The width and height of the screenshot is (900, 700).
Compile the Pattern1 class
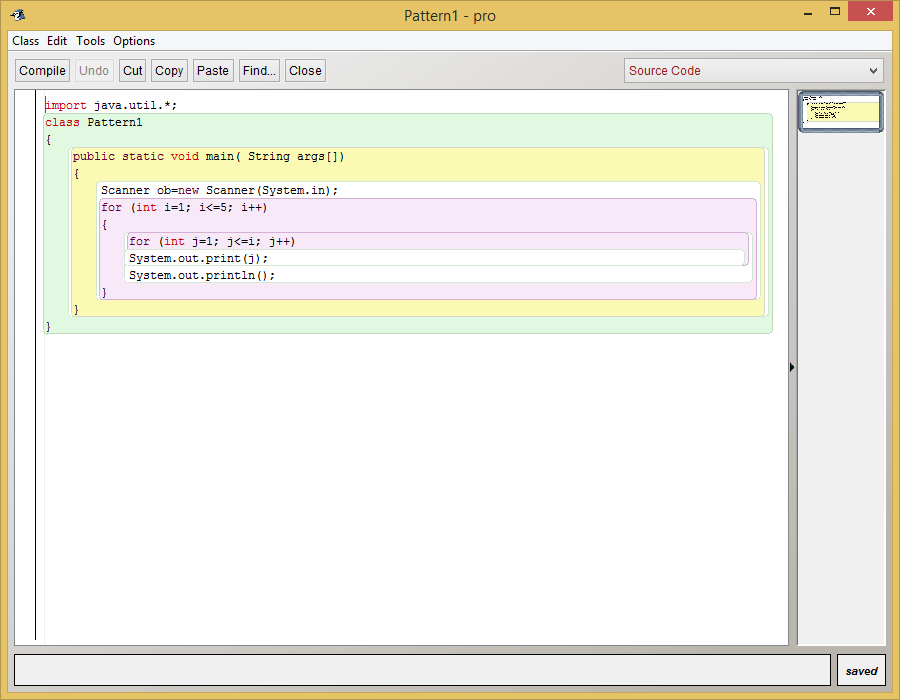click(x=42, y=70)
